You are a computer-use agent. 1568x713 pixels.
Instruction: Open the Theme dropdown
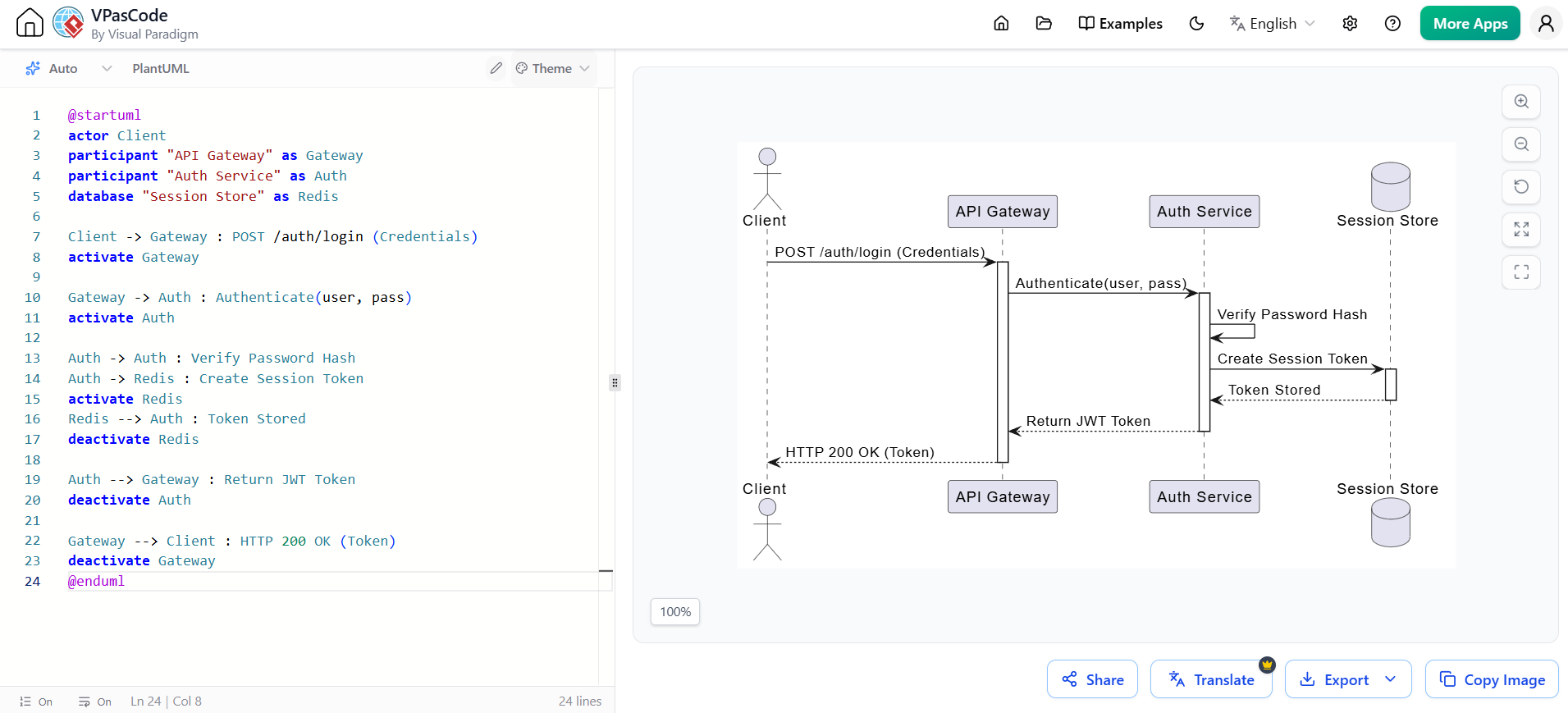(552, 68)
